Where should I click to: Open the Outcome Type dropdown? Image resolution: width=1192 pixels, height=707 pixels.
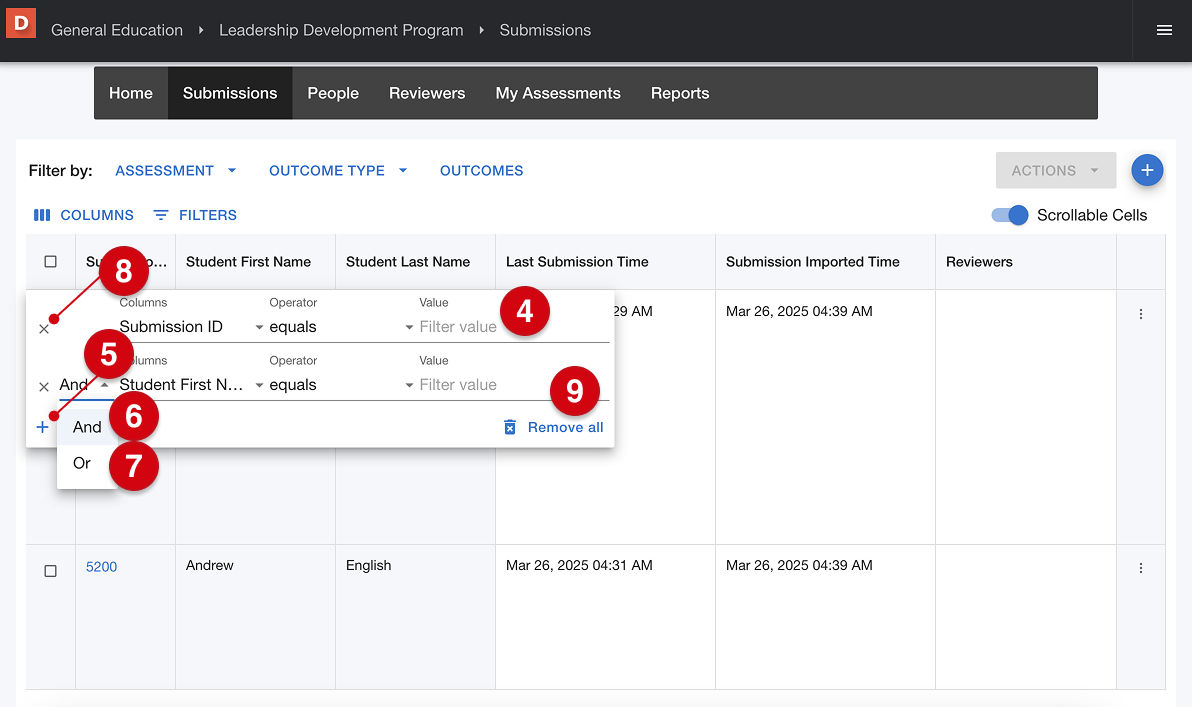coord(338,171)
